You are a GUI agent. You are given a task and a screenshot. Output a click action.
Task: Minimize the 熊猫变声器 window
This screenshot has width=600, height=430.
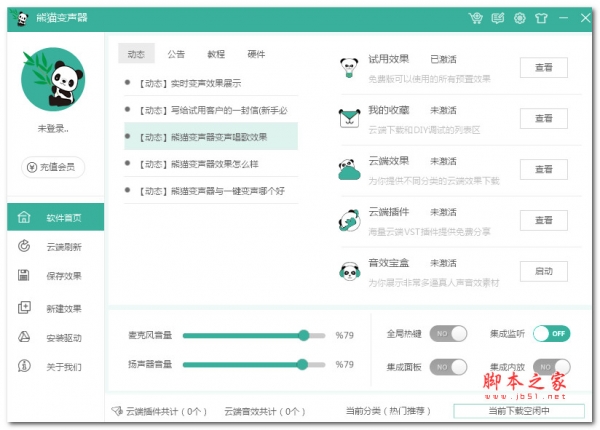(x=563, y=18)
